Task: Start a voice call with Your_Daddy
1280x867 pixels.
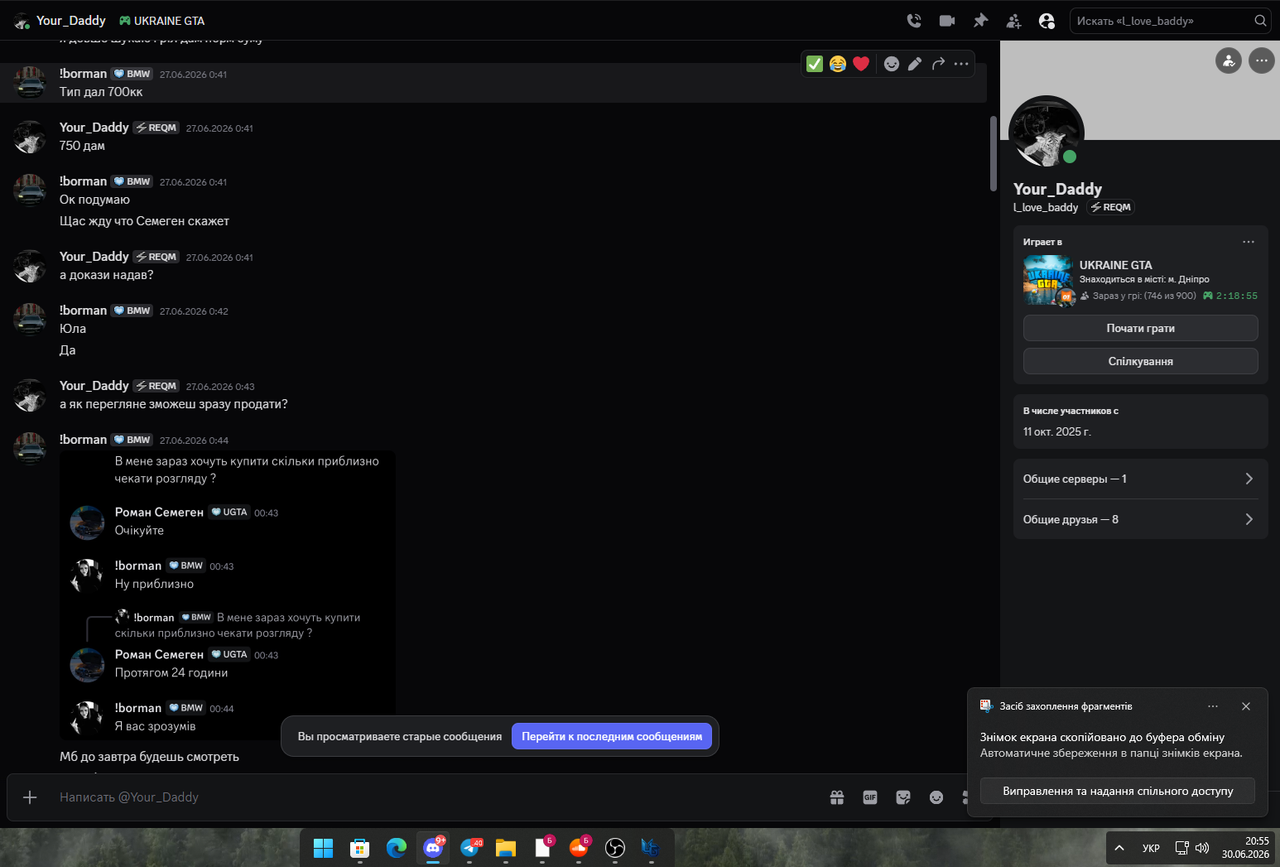Action: (x=914, y=20)
